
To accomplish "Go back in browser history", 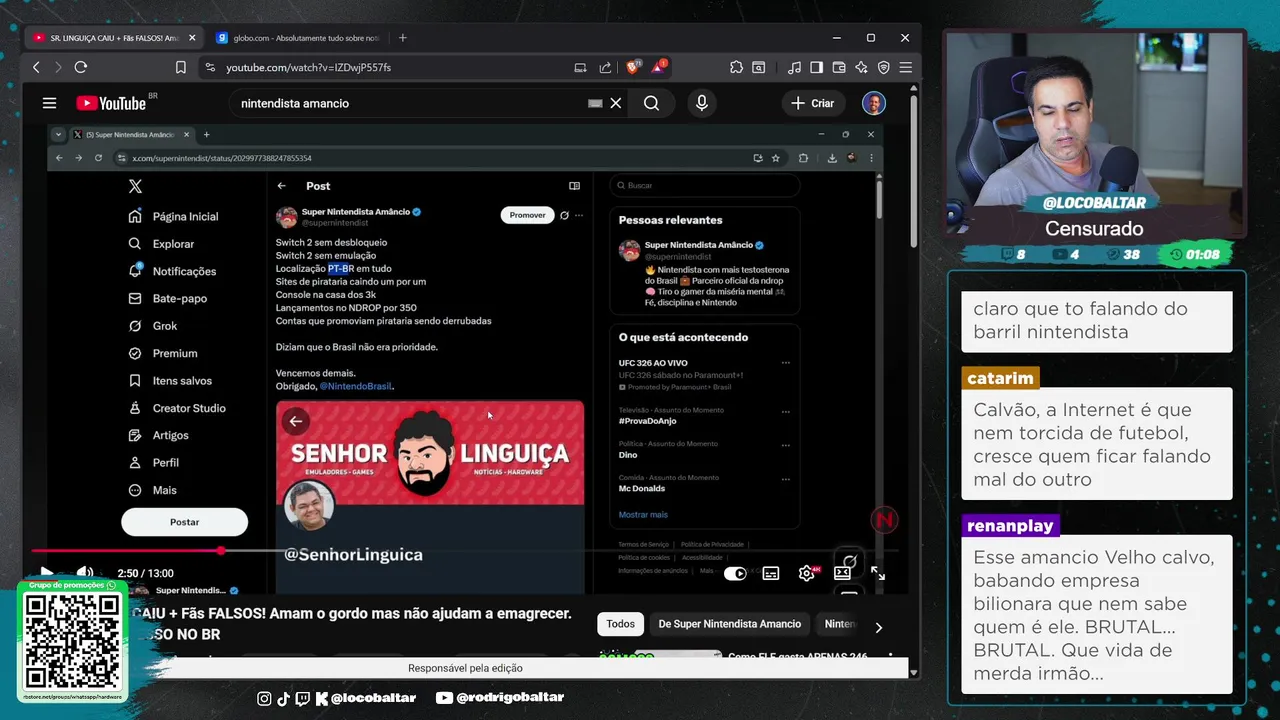I will (36, 67).
